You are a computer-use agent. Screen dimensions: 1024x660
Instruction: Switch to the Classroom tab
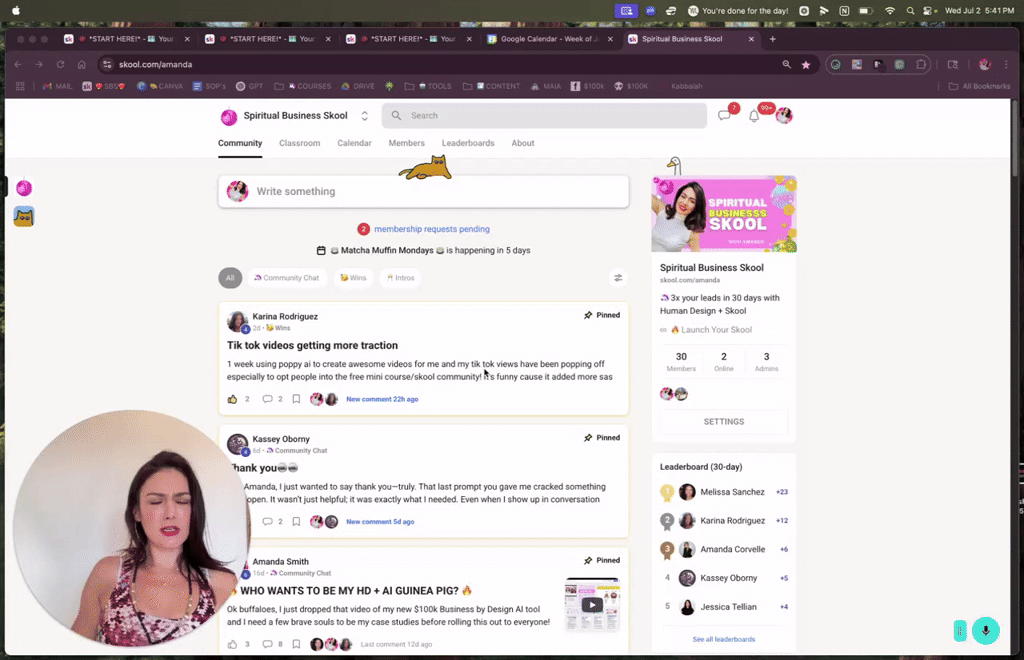pyautogui.click(x=300, y=143)
